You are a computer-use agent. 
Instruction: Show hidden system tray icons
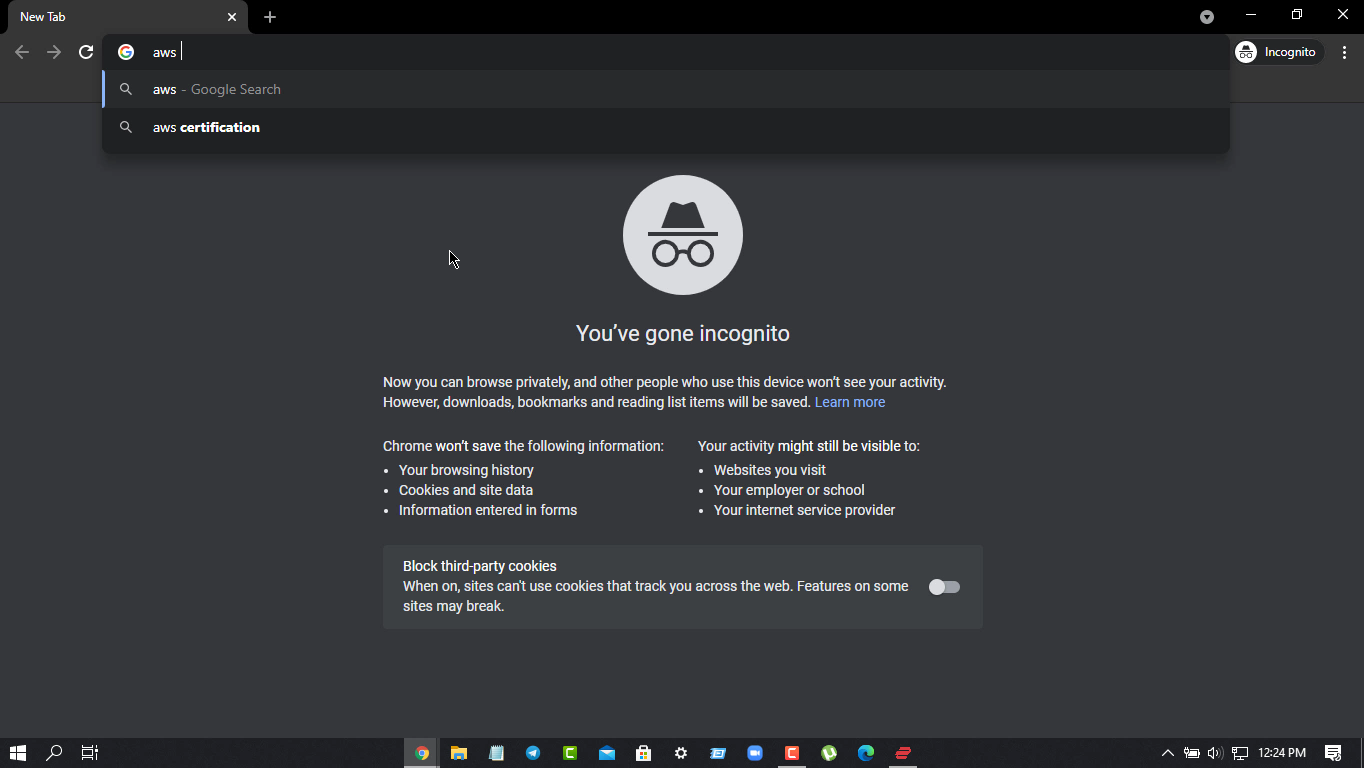[1167, 753]
